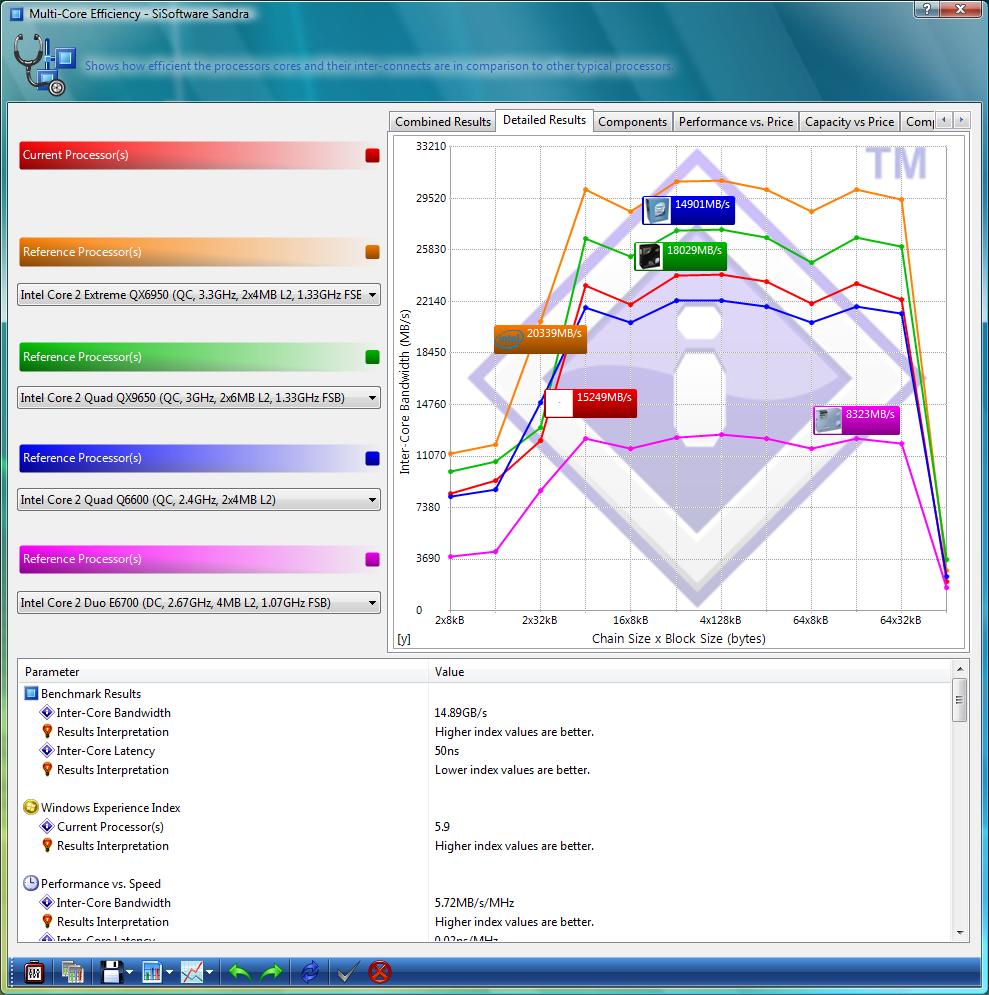Toggle the blue Reference Processor(s) checkbox
Image resolution: width=989 pixels, height=995 pixels.
tap(372, 458)
